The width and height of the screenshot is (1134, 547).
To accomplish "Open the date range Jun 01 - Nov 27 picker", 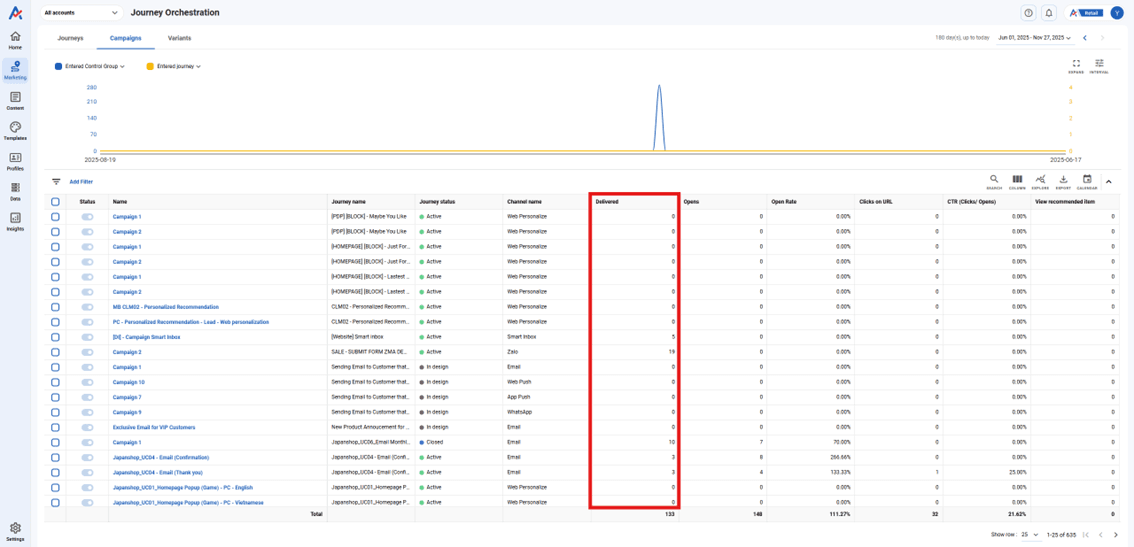I will coord(1034,38).
